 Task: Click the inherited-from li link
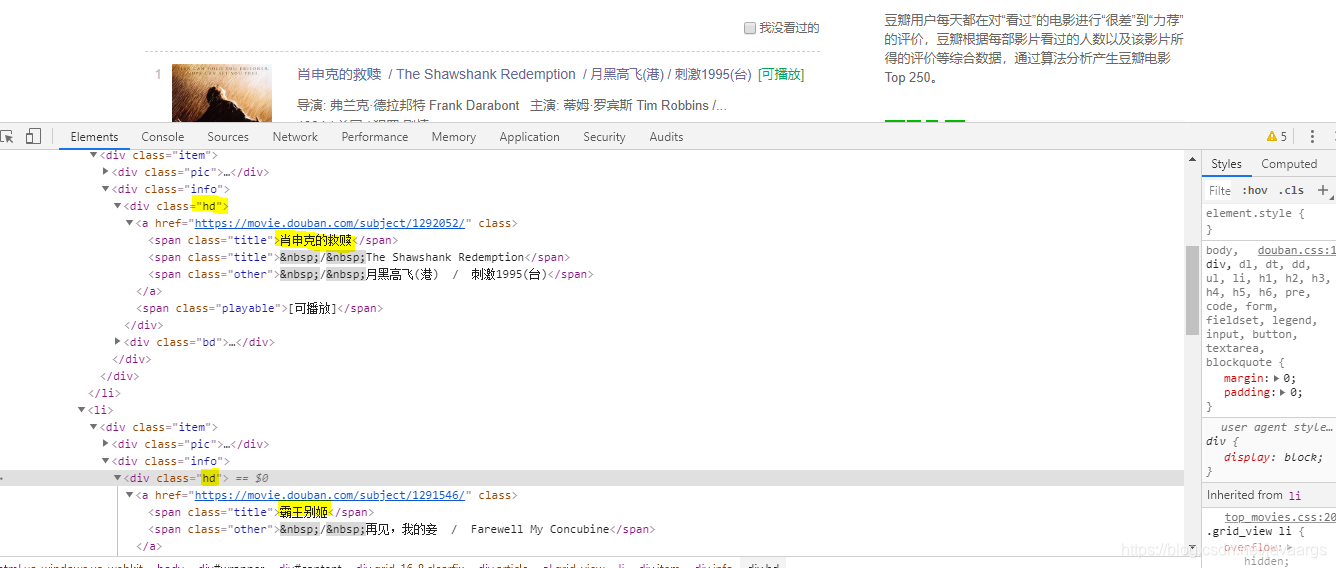[x=1294, y=495]
